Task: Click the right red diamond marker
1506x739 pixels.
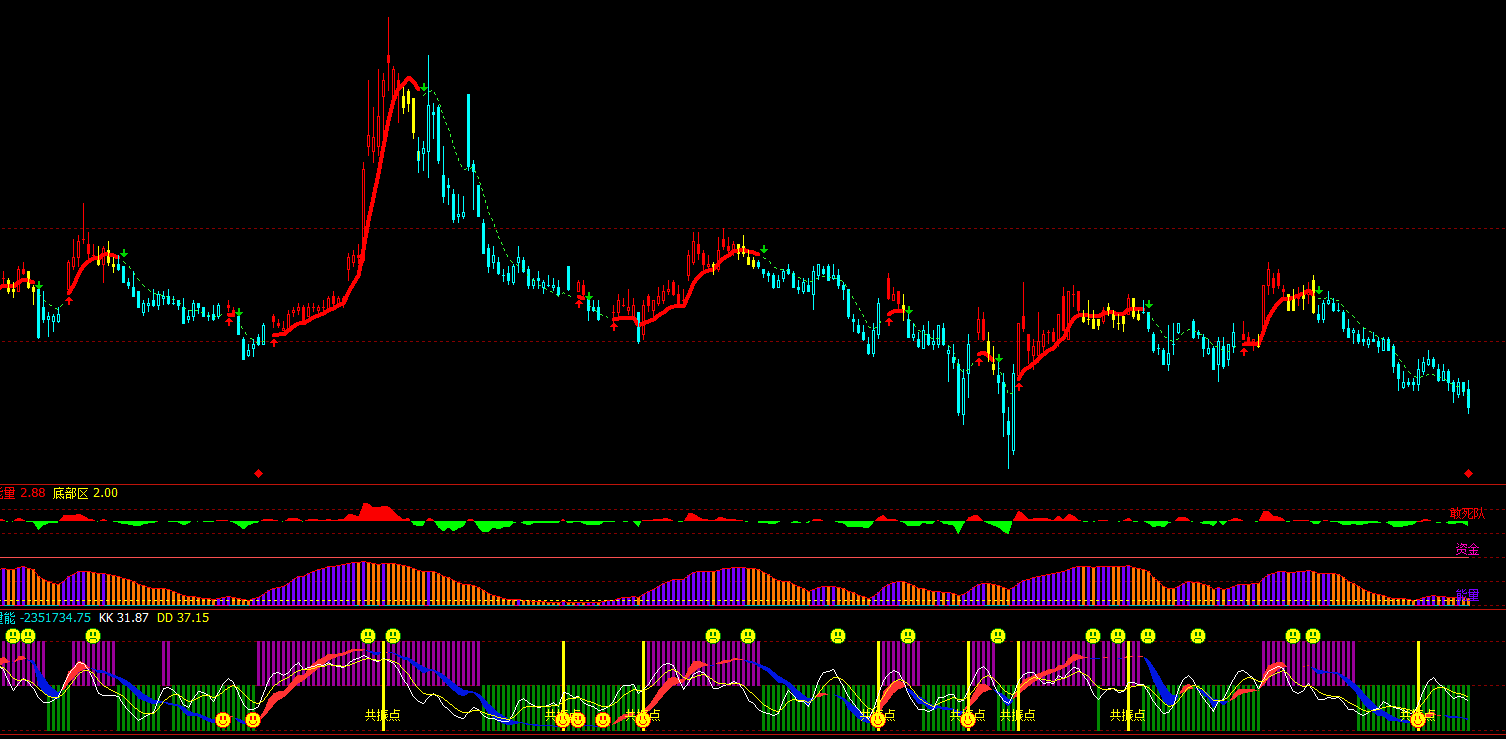Action: [x=1468, y=473]
